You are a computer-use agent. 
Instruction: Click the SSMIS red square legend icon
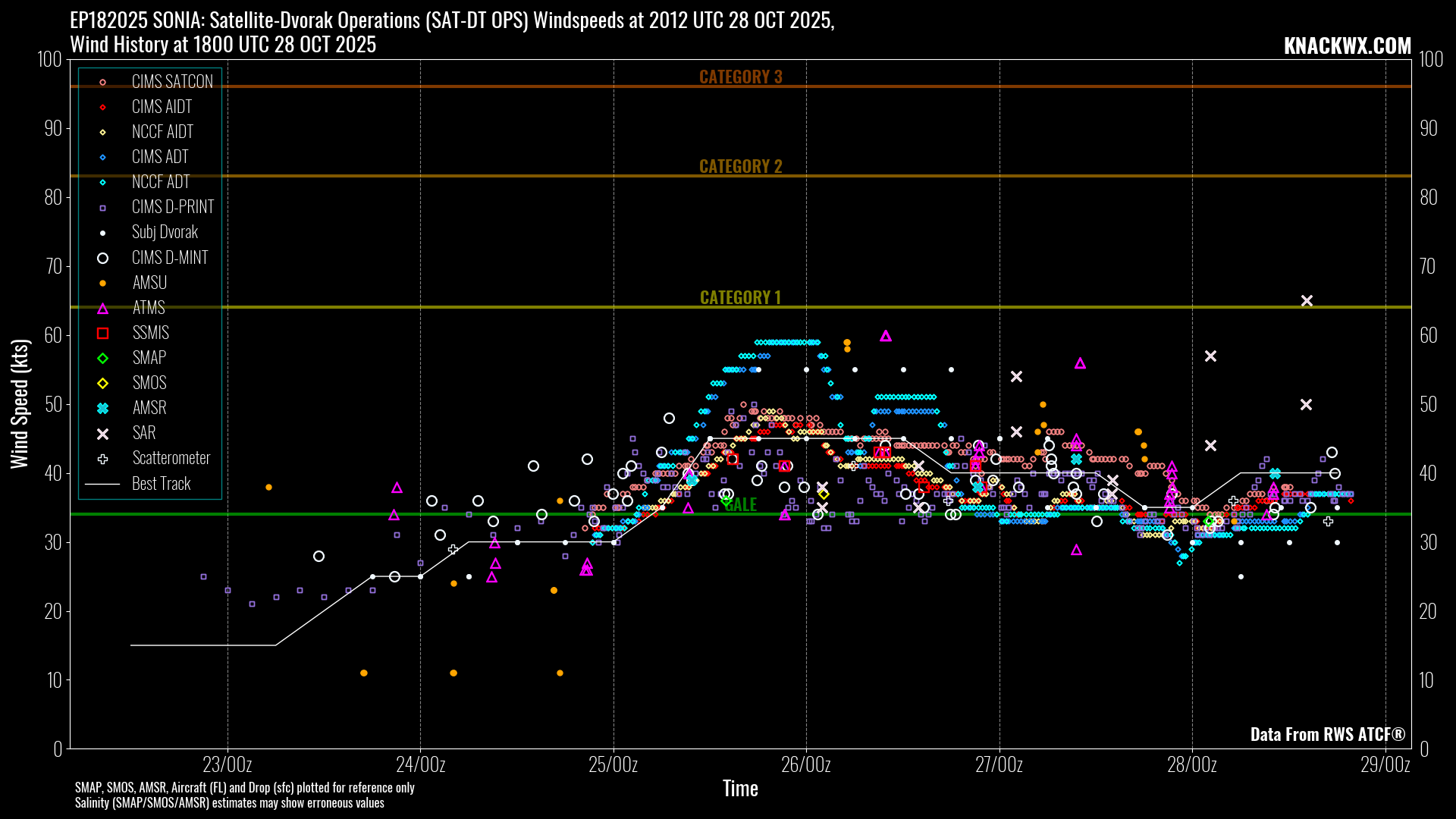pos(103,334)
